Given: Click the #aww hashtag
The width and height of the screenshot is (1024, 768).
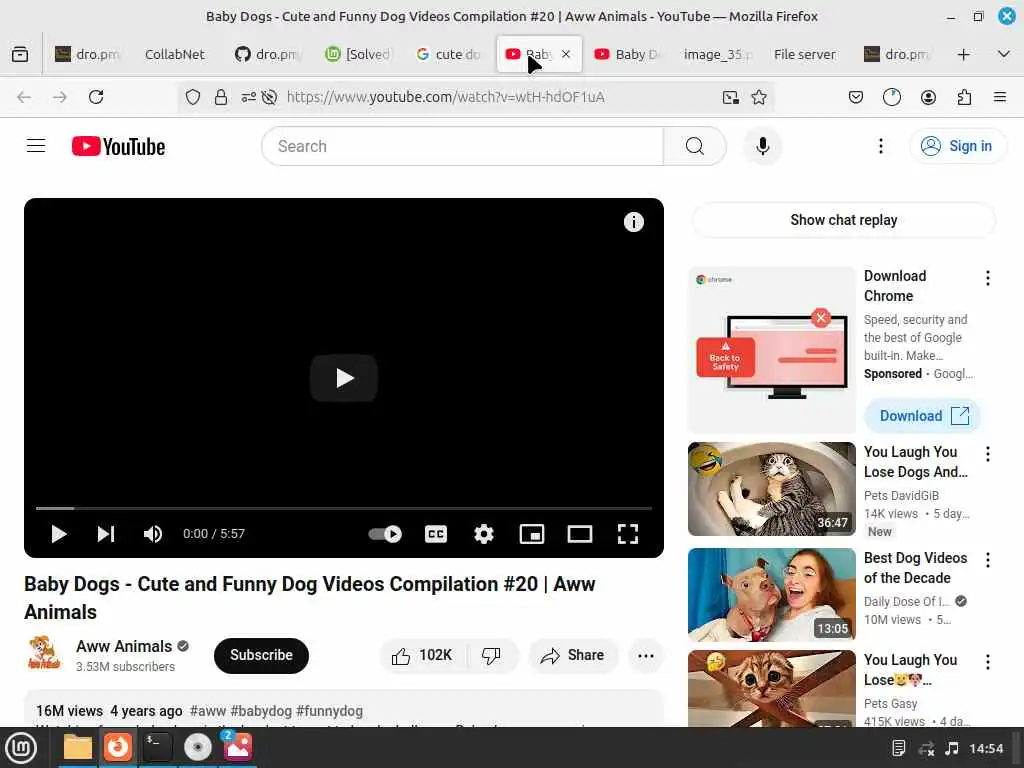Looking at the screenshot, I should coord(208,711).
